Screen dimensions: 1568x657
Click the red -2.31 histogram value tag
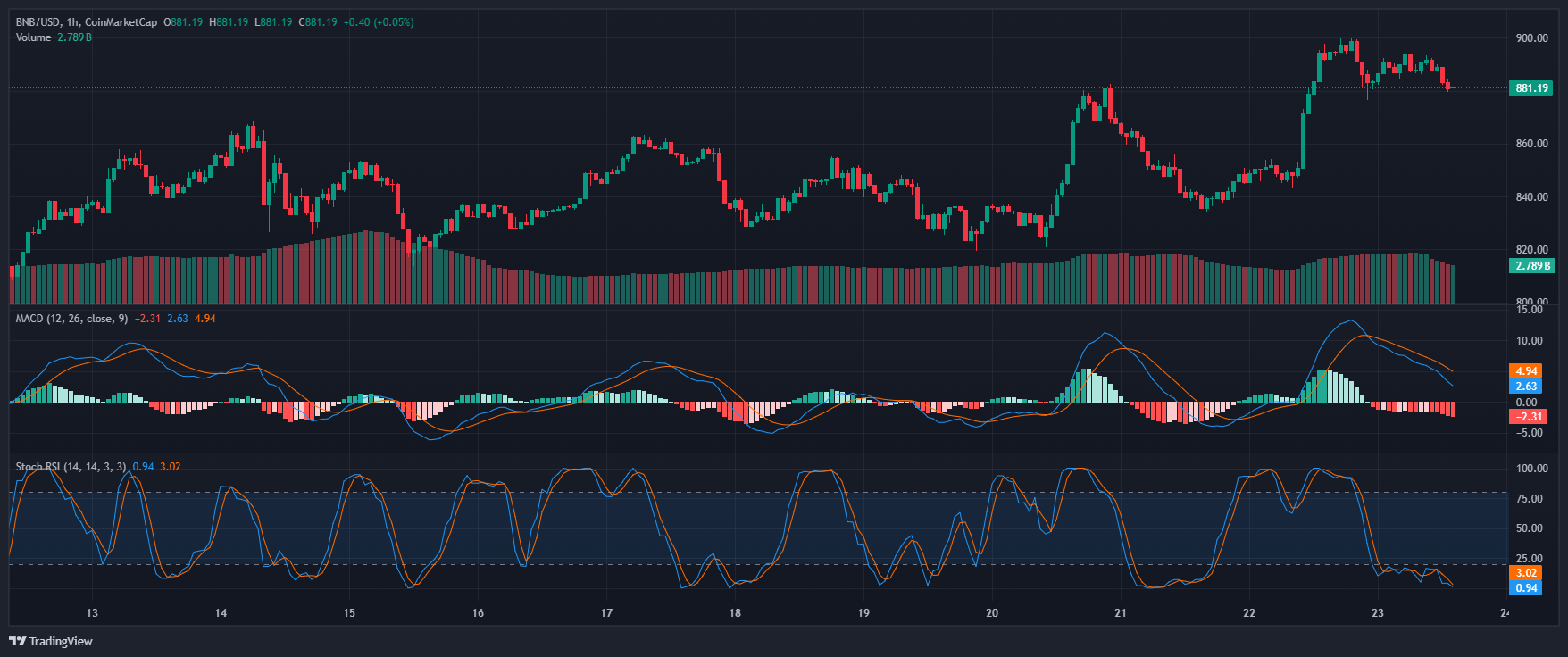click(1526, 417)
